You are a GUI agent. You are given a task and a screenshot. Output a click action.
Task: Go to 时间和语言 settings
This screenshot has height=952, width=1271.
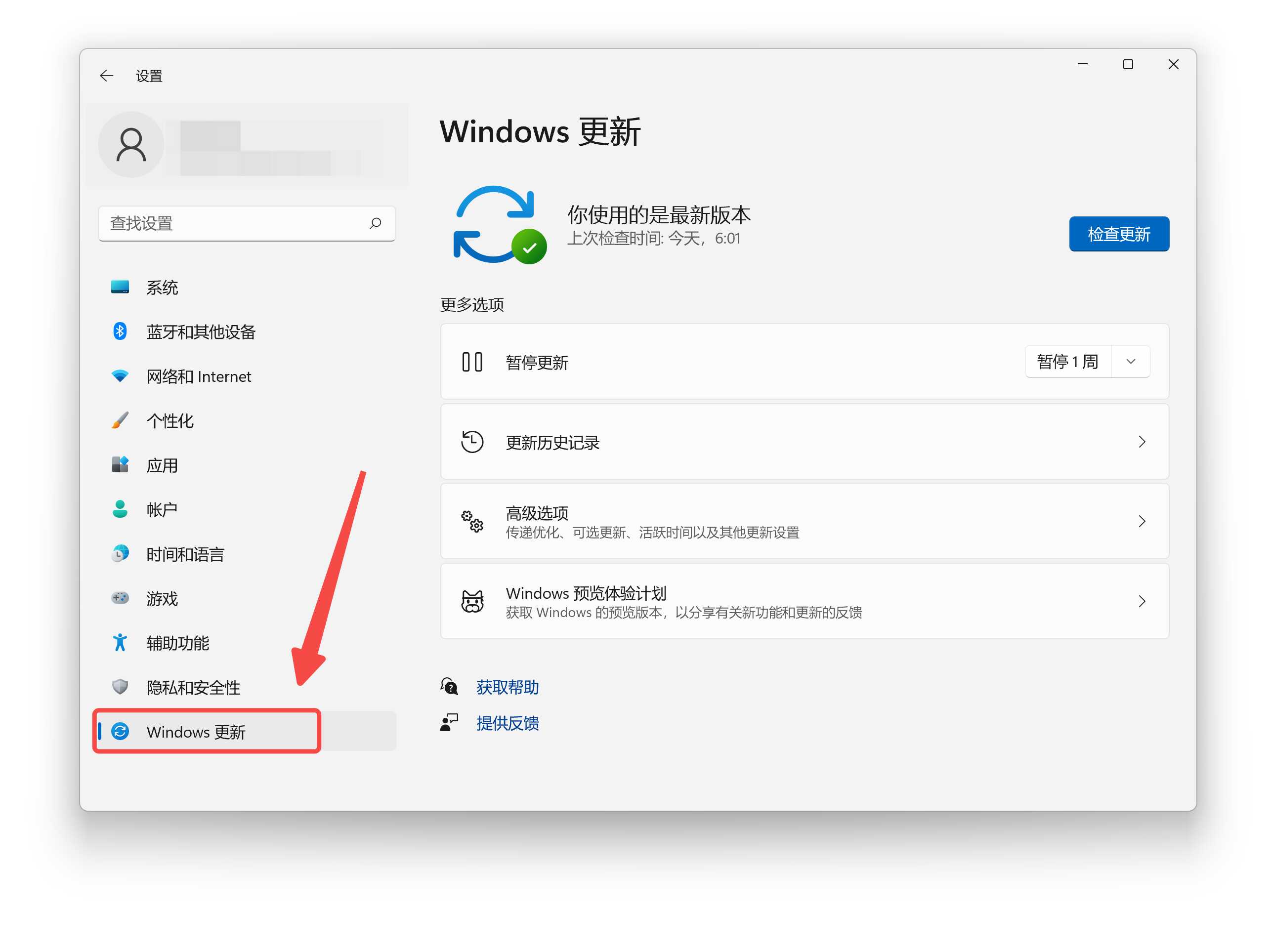click(247, 554)
